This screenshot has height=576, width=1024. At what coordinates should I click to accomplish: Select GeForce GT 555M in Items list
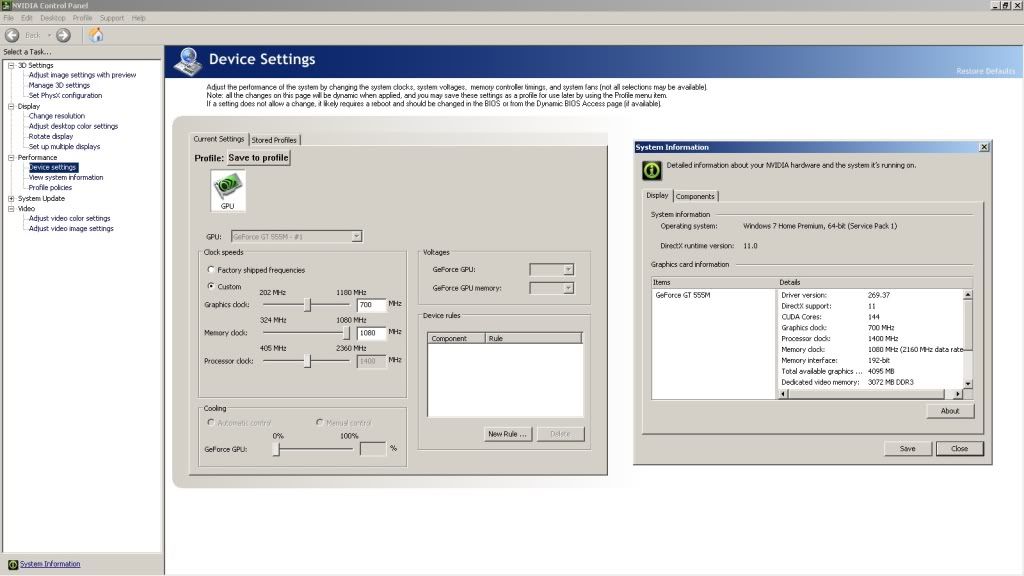[x=682, y=295]
